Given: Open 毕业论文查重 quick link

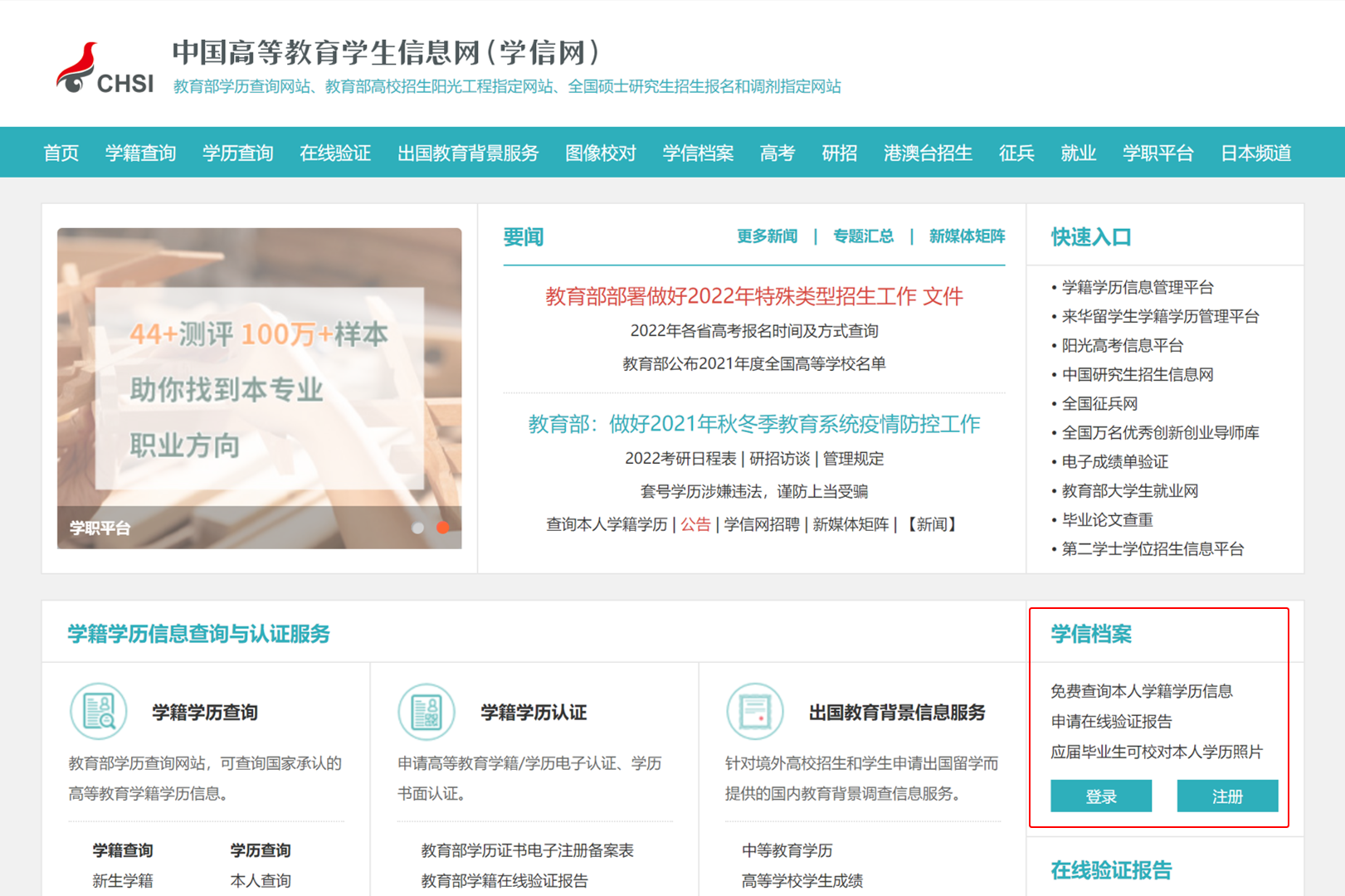Looking at the screenshot, I should coord(1108,519).
